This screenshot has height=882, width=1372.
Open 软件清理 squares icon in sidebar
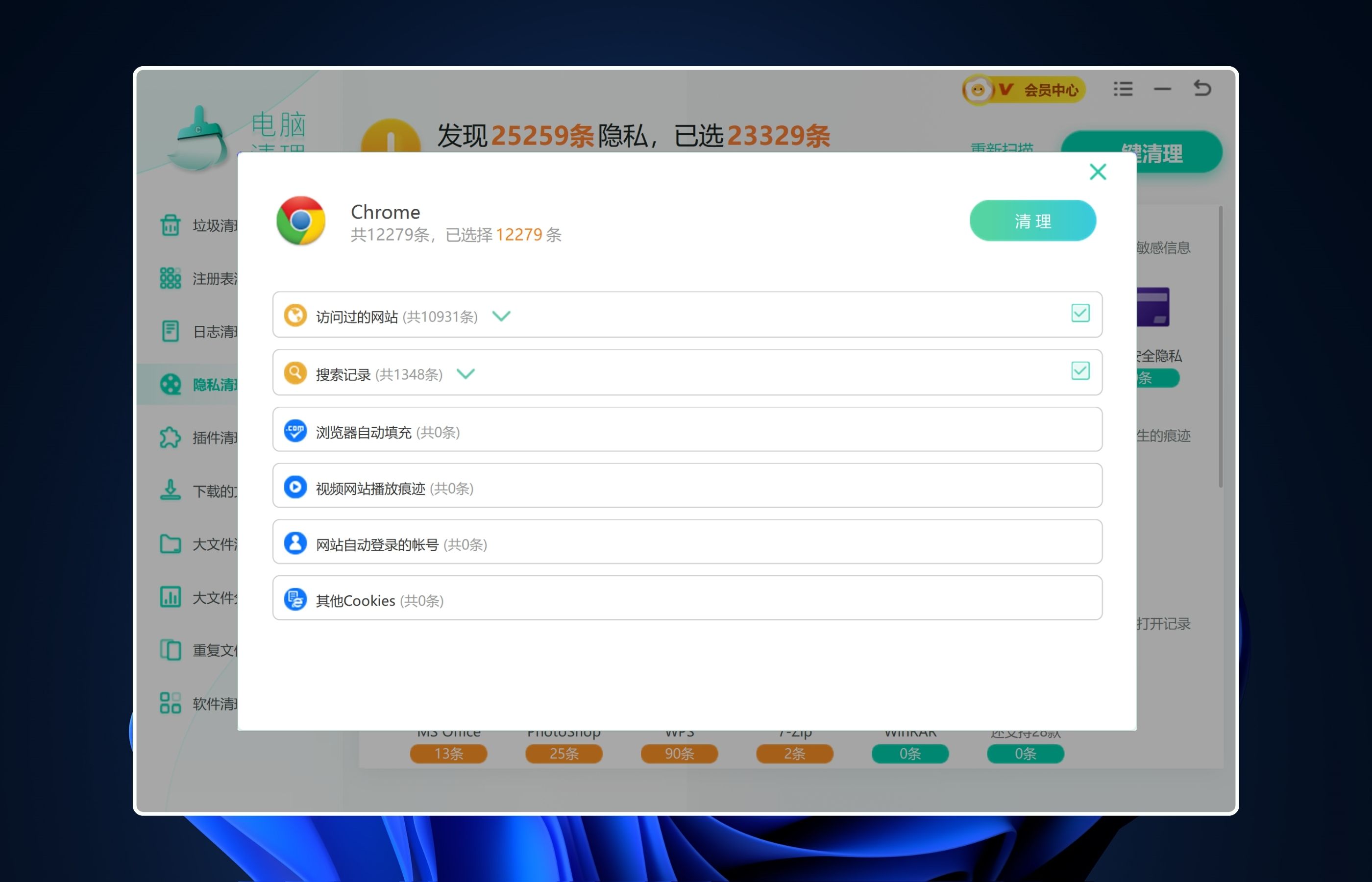[170, 703]
